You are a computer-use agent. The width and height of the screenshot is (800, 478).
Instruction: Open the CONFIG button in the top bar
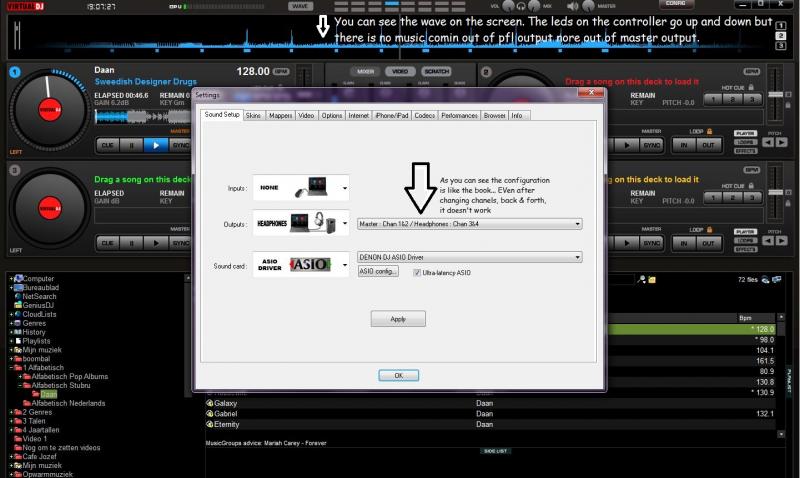coord(676,4)
